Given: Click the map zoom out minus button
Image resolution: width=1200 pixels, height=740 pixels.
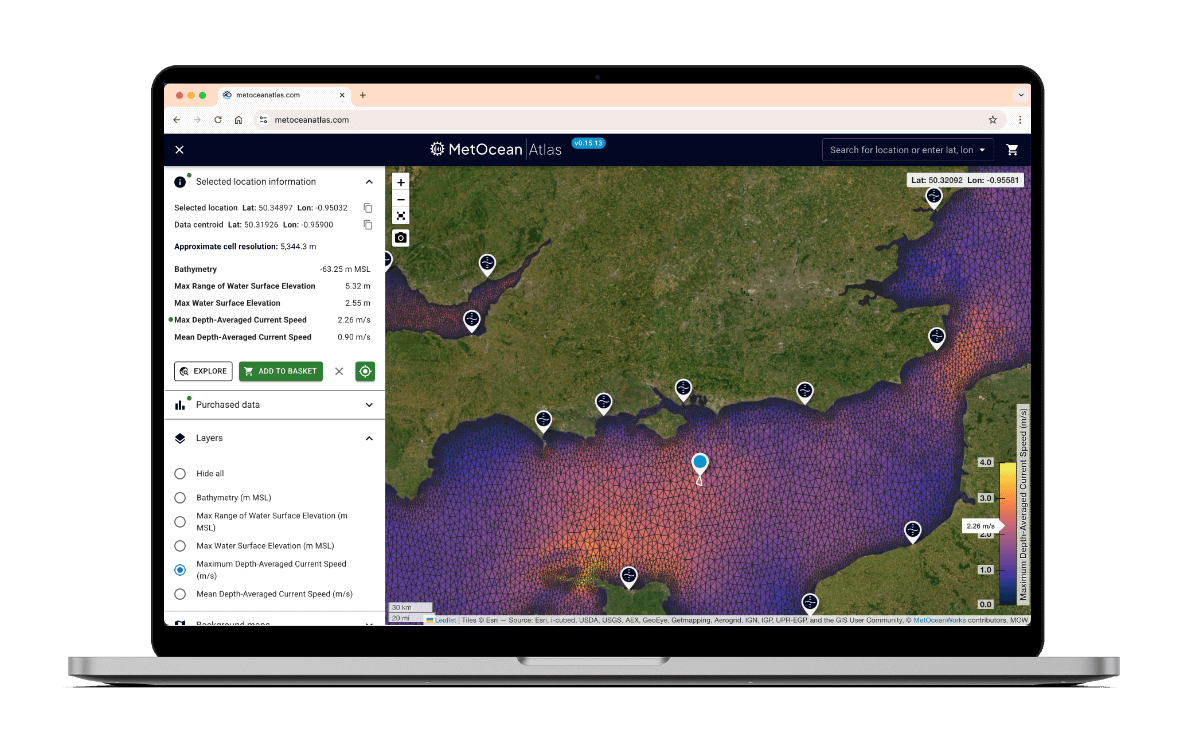Looking at the screenshot, I should tap(401, 199).
